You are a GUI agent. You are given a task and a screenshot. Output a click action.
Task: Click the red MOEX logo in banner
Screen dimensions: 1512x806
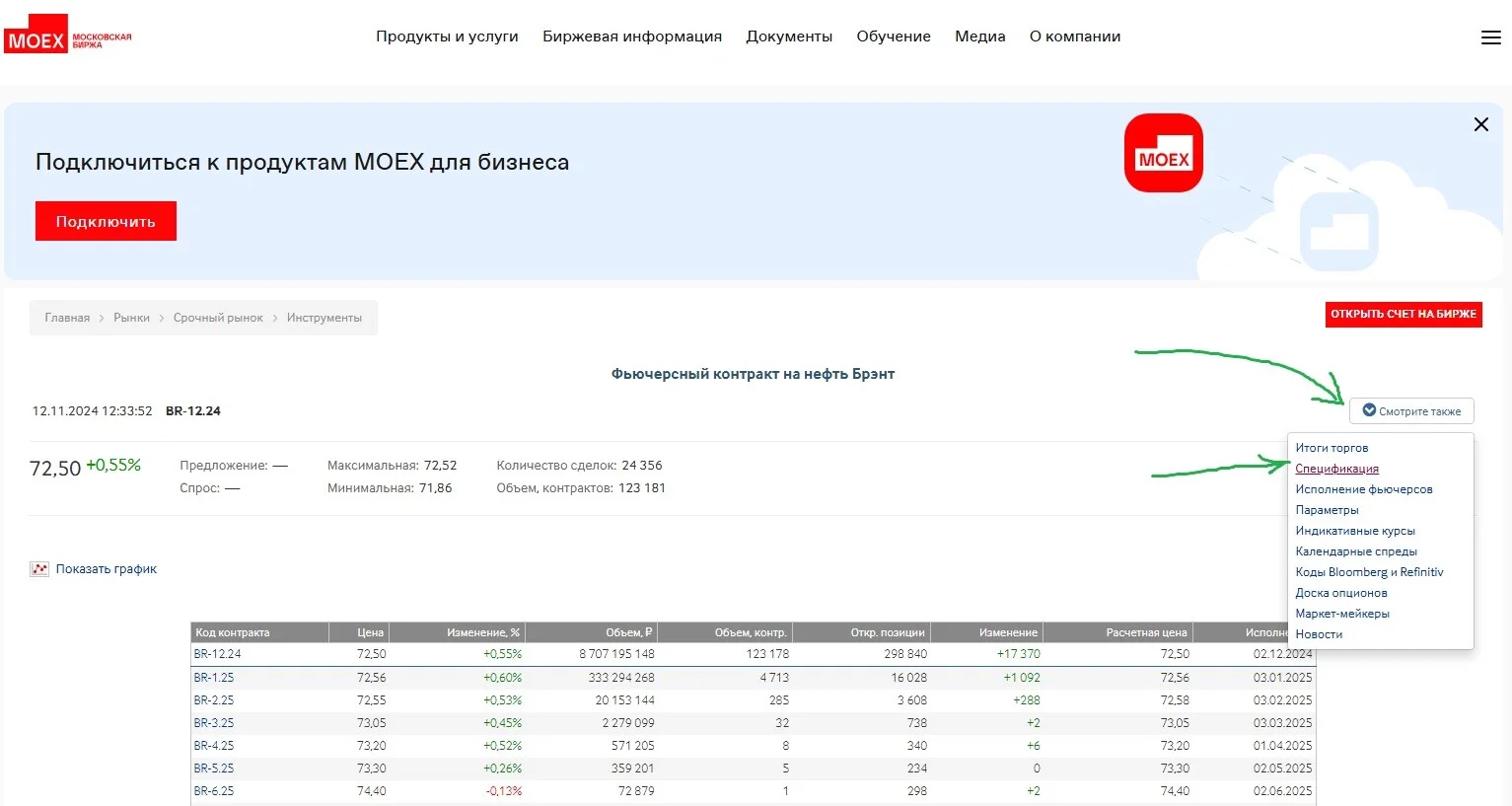1164,153
